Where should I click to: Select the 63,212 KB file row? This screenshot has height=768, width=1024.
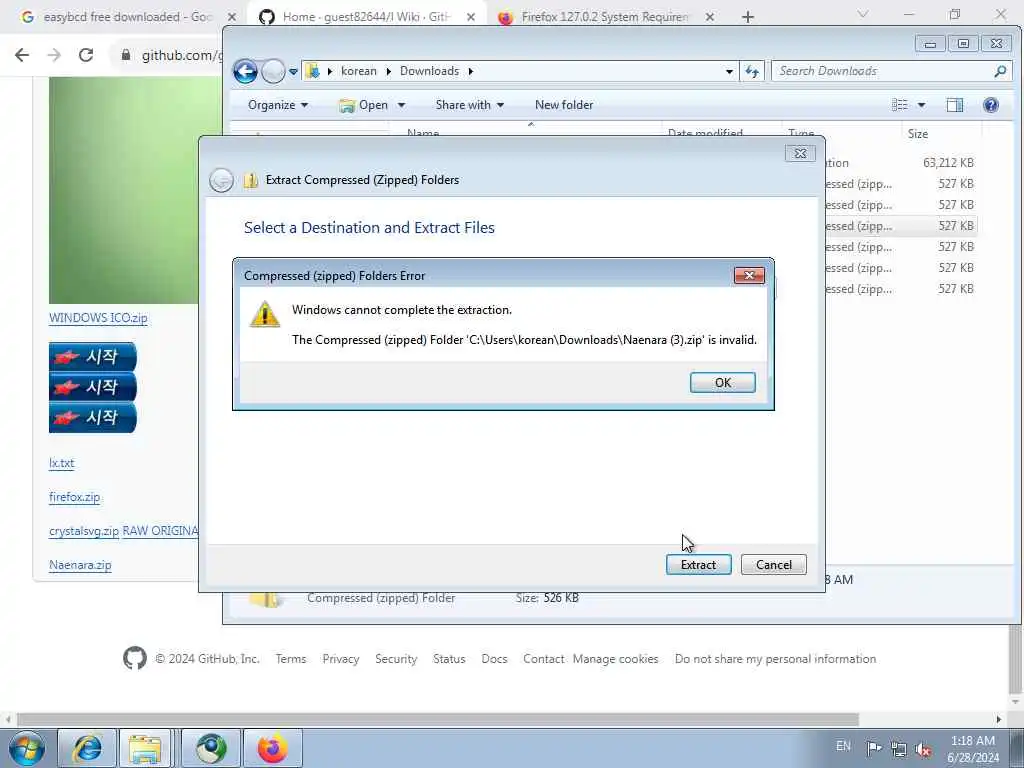coord(901,163)
